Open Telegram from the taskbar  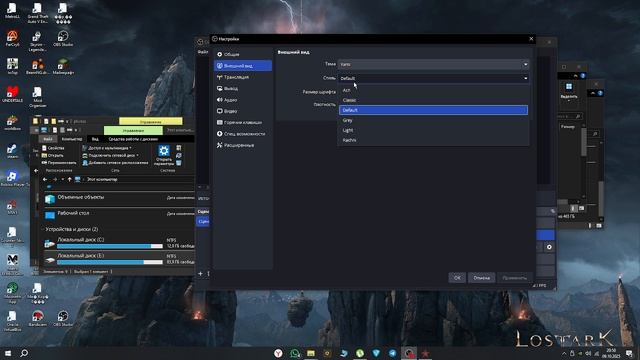392,353
